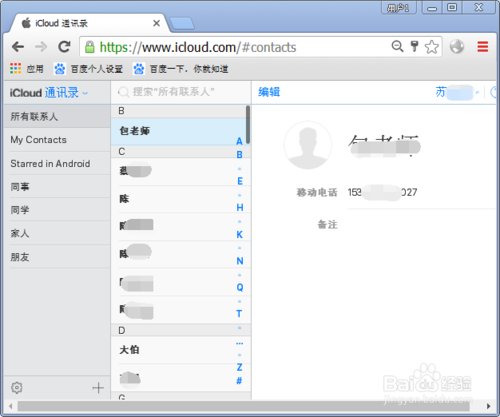Image resolution: width=500 pixels, height=417 pixels.
Task: Open the 百度一下,你就知道 bookmark
Action: 181,69
